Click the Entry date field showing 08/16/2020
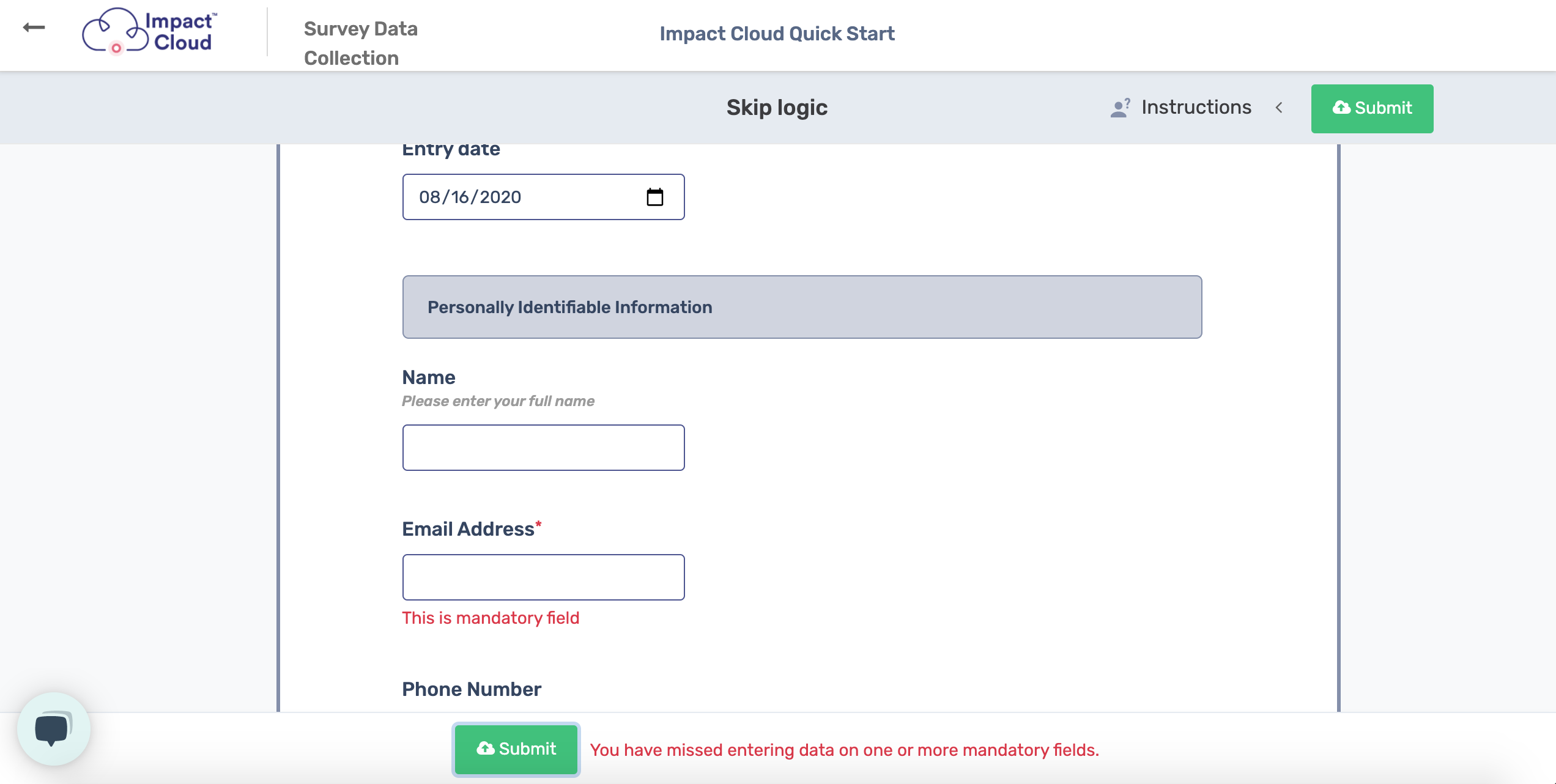The width and height of the screenshot is (1556, 784). point(543,197)
